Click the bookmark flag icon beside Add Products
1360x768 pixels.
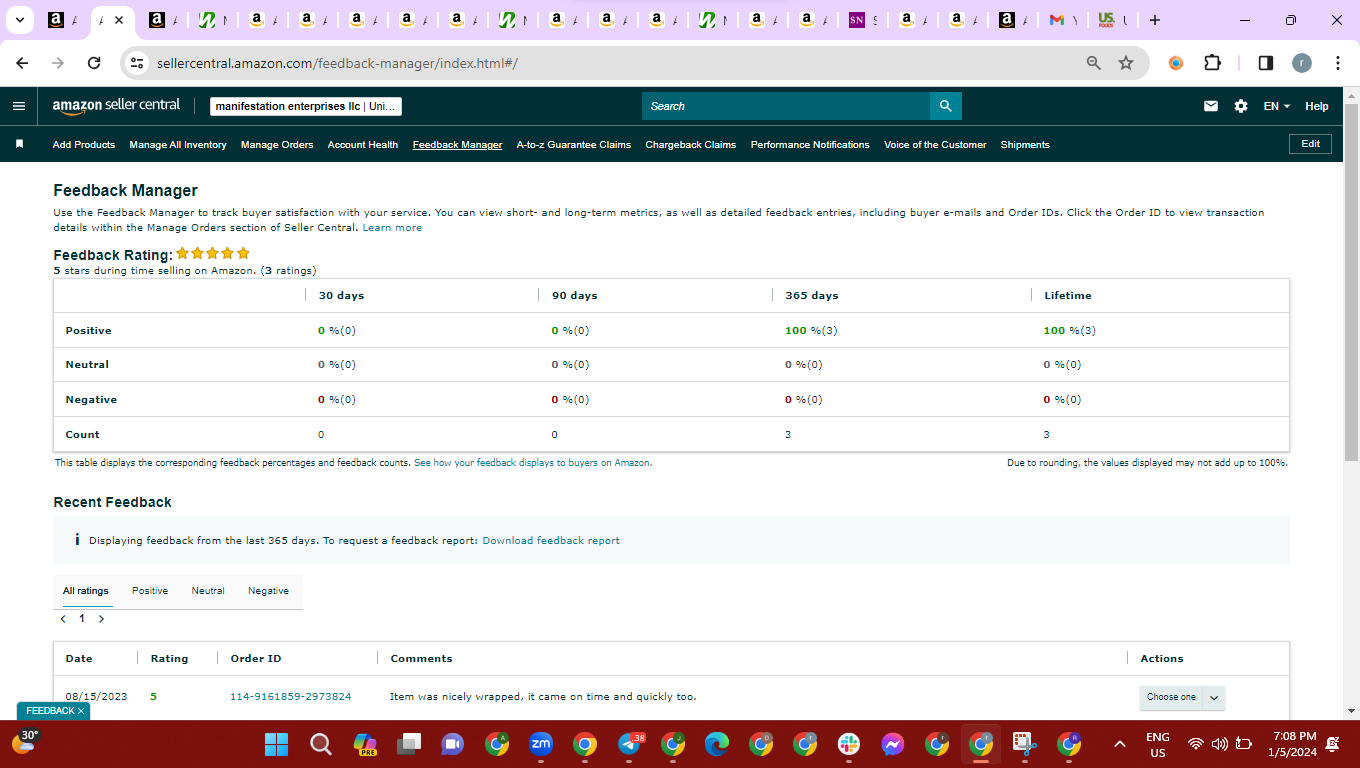click(19, 144)
